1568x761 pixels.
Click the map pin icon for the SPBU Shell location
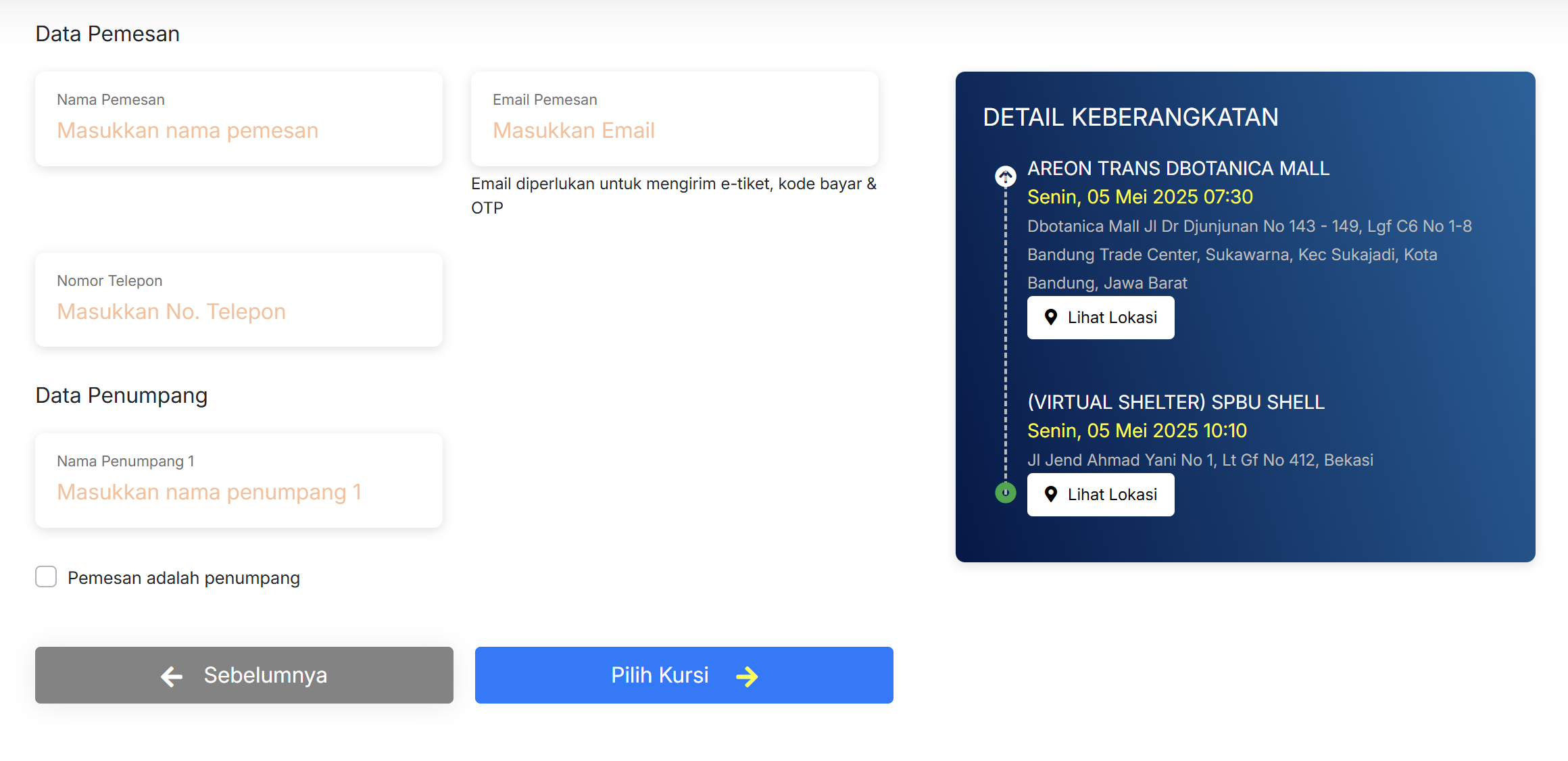tap(1051, 494)
